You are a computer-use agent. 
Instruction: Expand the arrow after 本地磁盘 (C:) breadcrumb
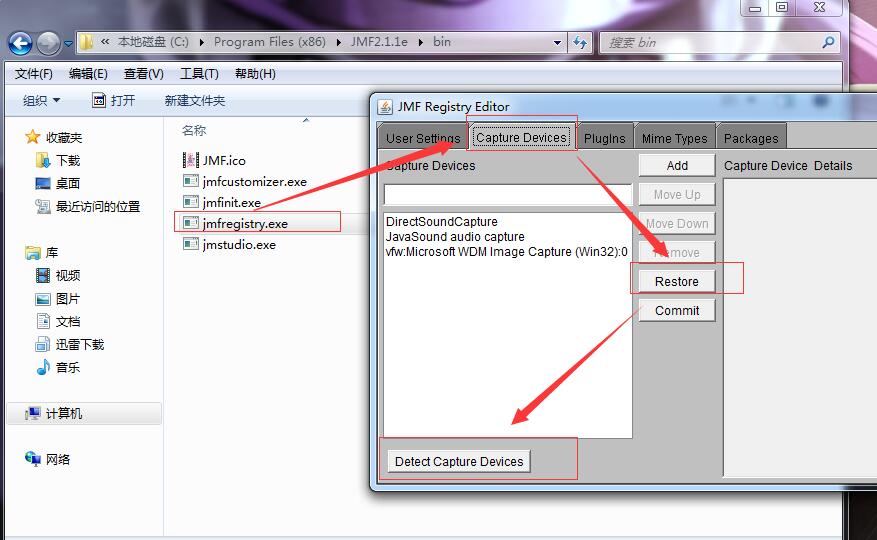click(201, 42)
